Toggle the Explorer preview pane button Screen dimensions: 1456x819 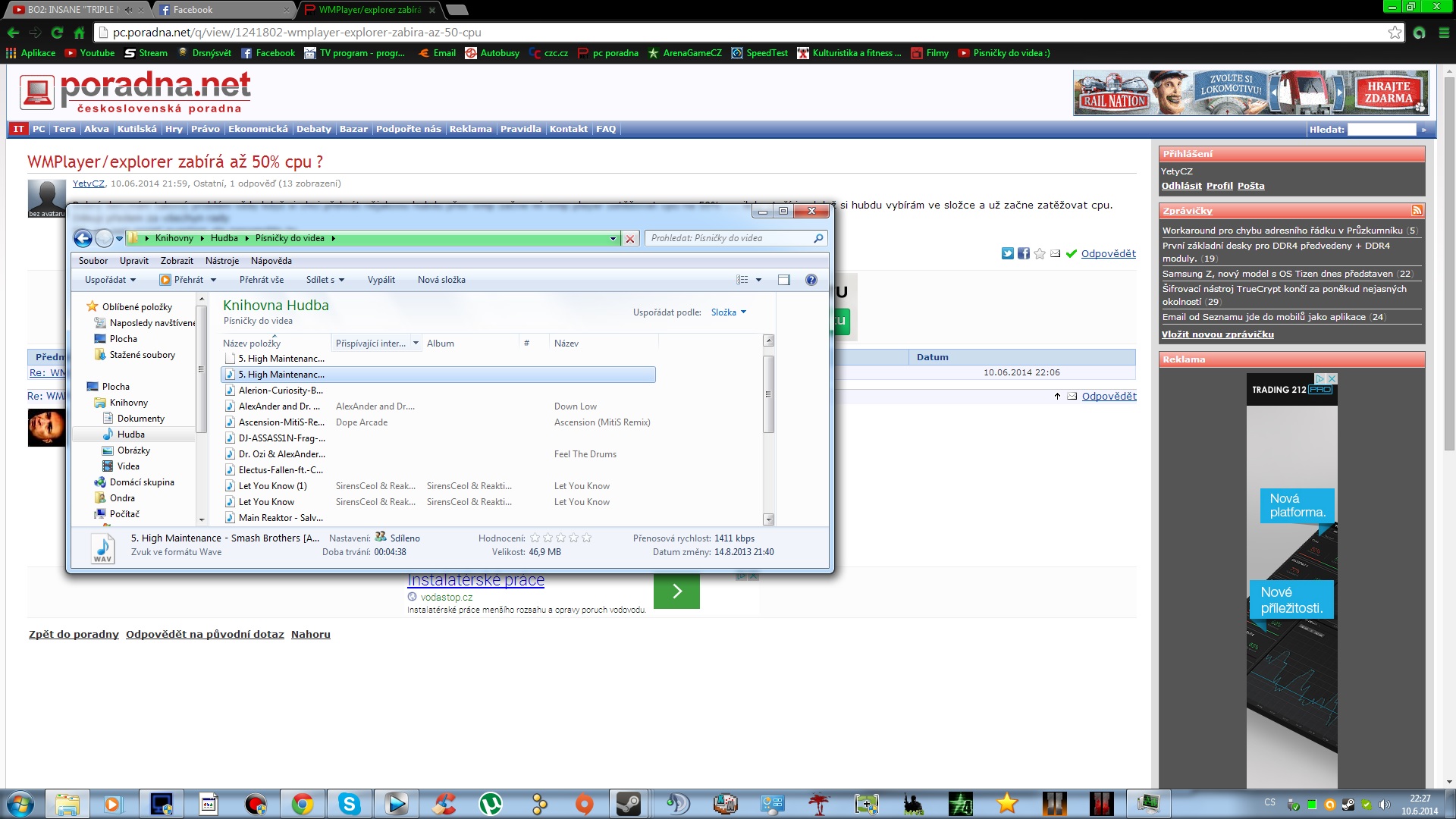(783, 280)
